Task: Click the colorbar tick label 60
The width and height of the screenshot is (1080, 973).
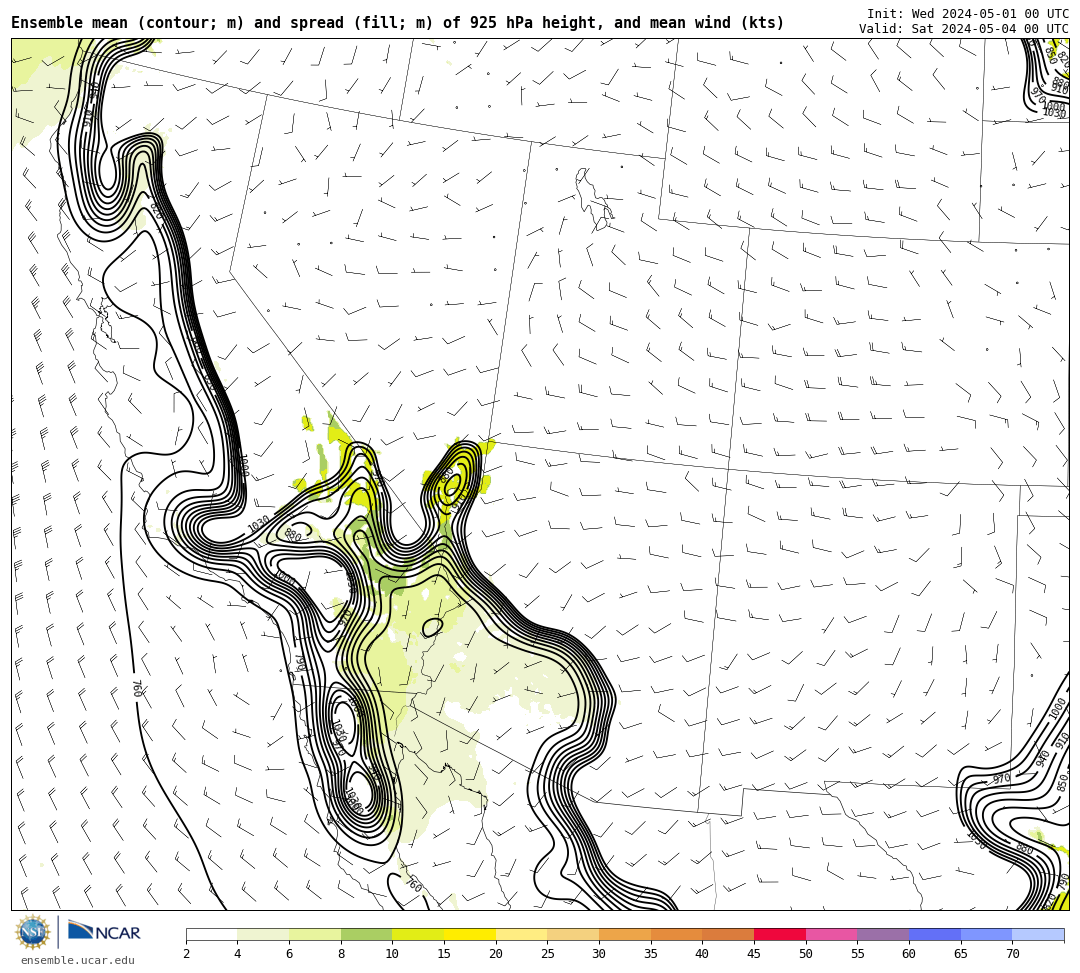Action: (909, 954)
